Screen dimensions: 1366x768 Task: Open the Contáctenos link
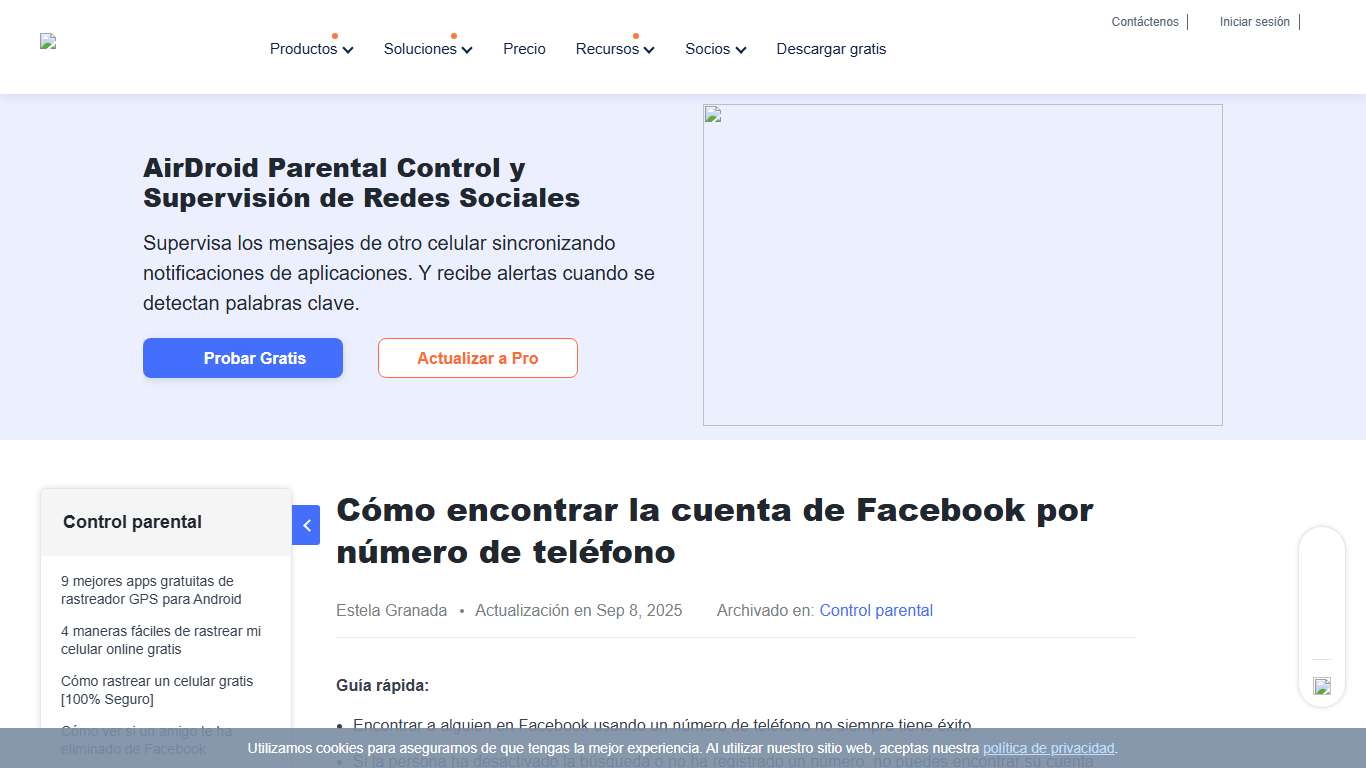1144,21
